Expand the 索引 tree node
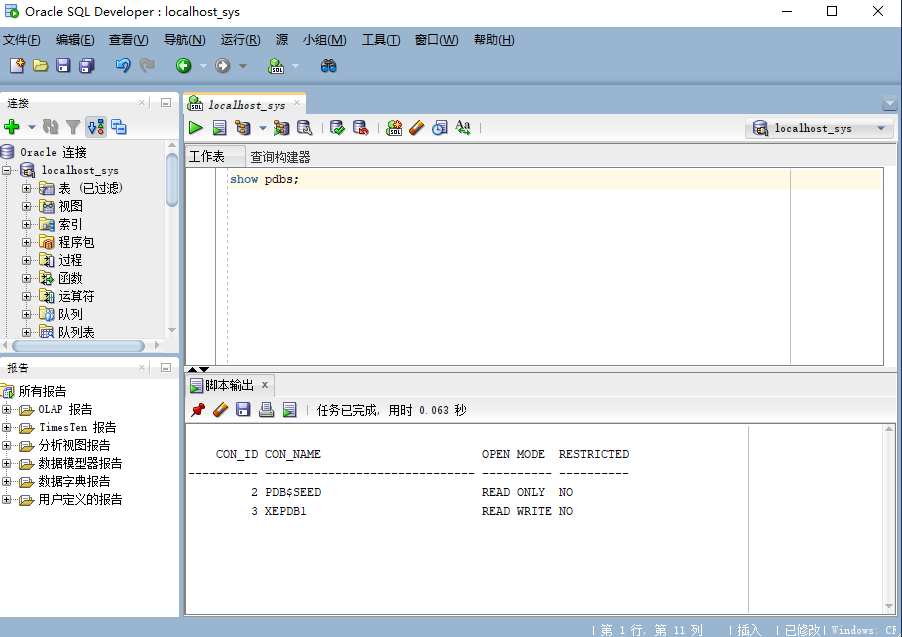 [26, 224]
